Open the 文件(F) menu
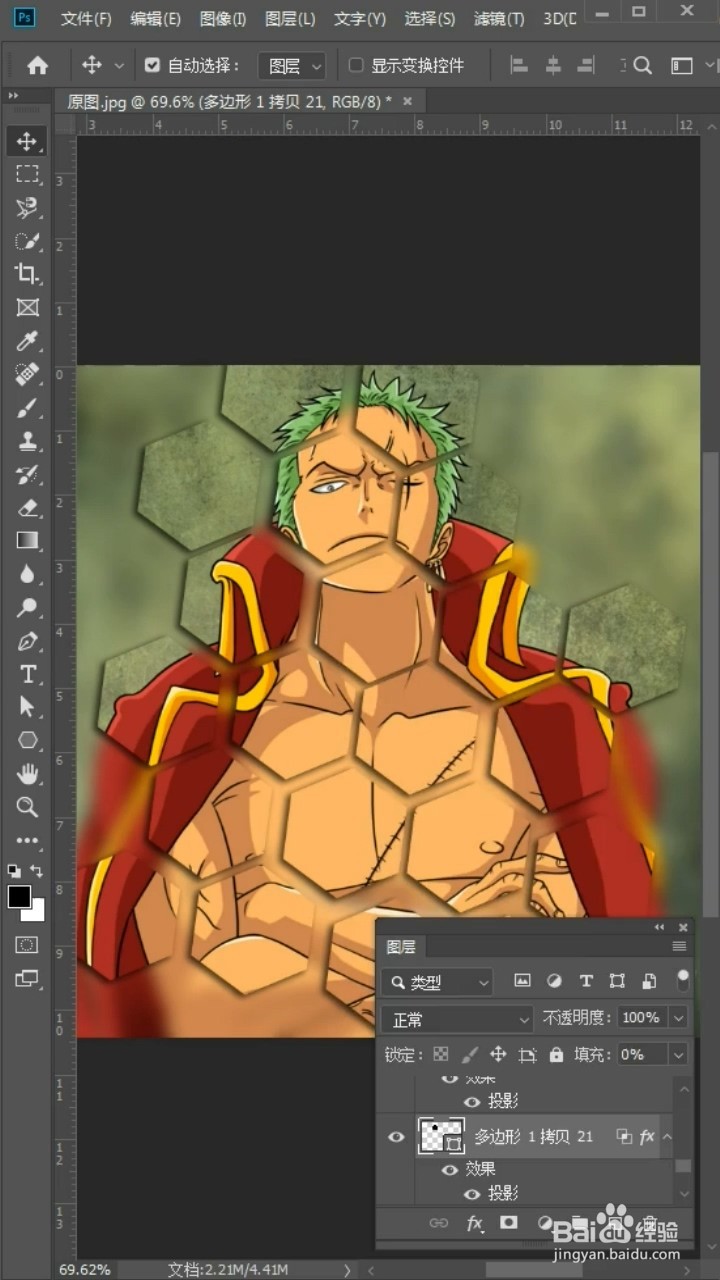Viewport: 720px width, 1280px height. (86, 19)
